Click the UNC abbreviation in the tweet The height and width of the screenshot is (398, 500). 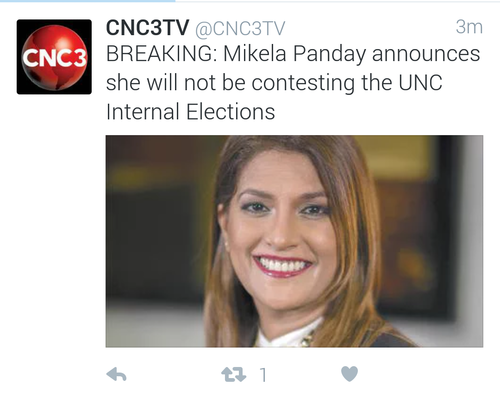click(420, 83)
